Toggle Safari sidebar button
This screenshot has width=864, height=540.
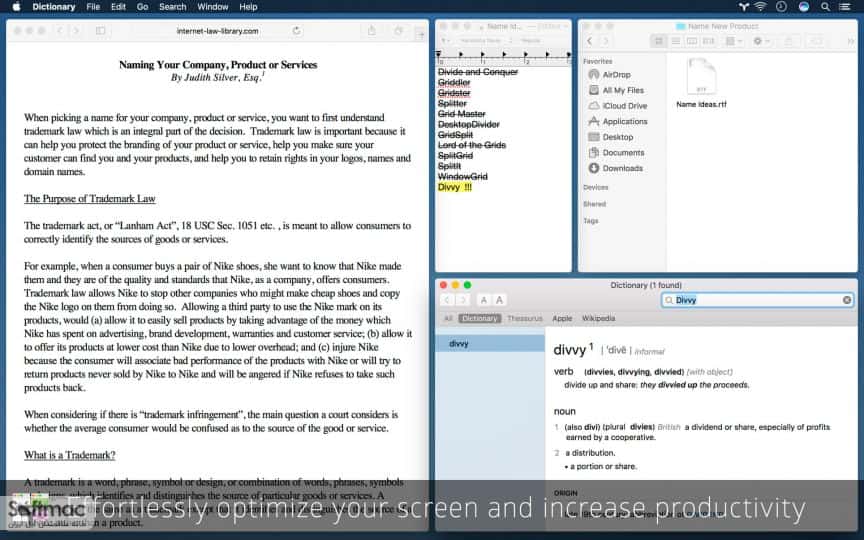pos(100,31)
